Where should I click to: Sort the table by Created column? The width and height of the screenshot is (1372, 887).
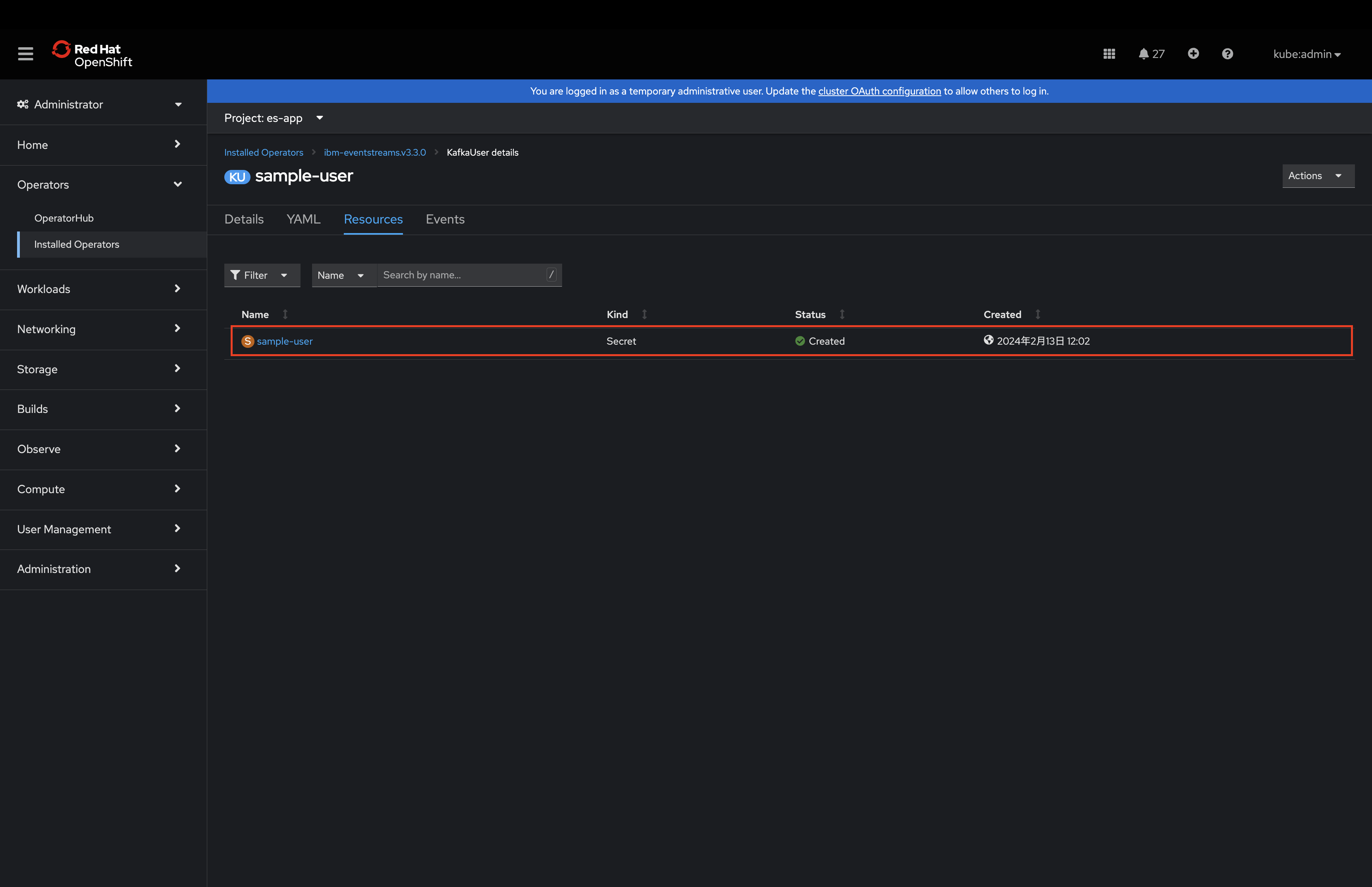click(1002, 314)
